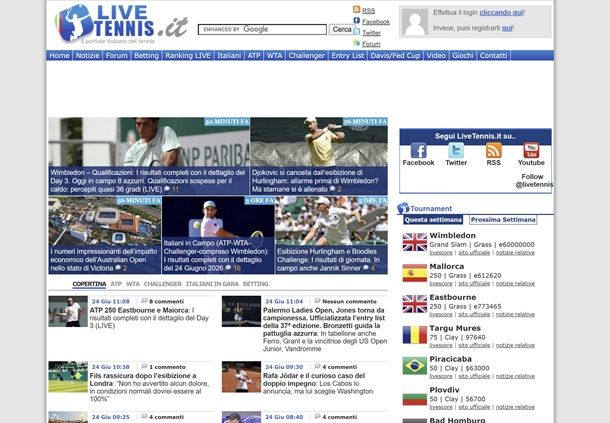
Task: Open Palermo Ladies Open article headline
Action: (324, 321)
